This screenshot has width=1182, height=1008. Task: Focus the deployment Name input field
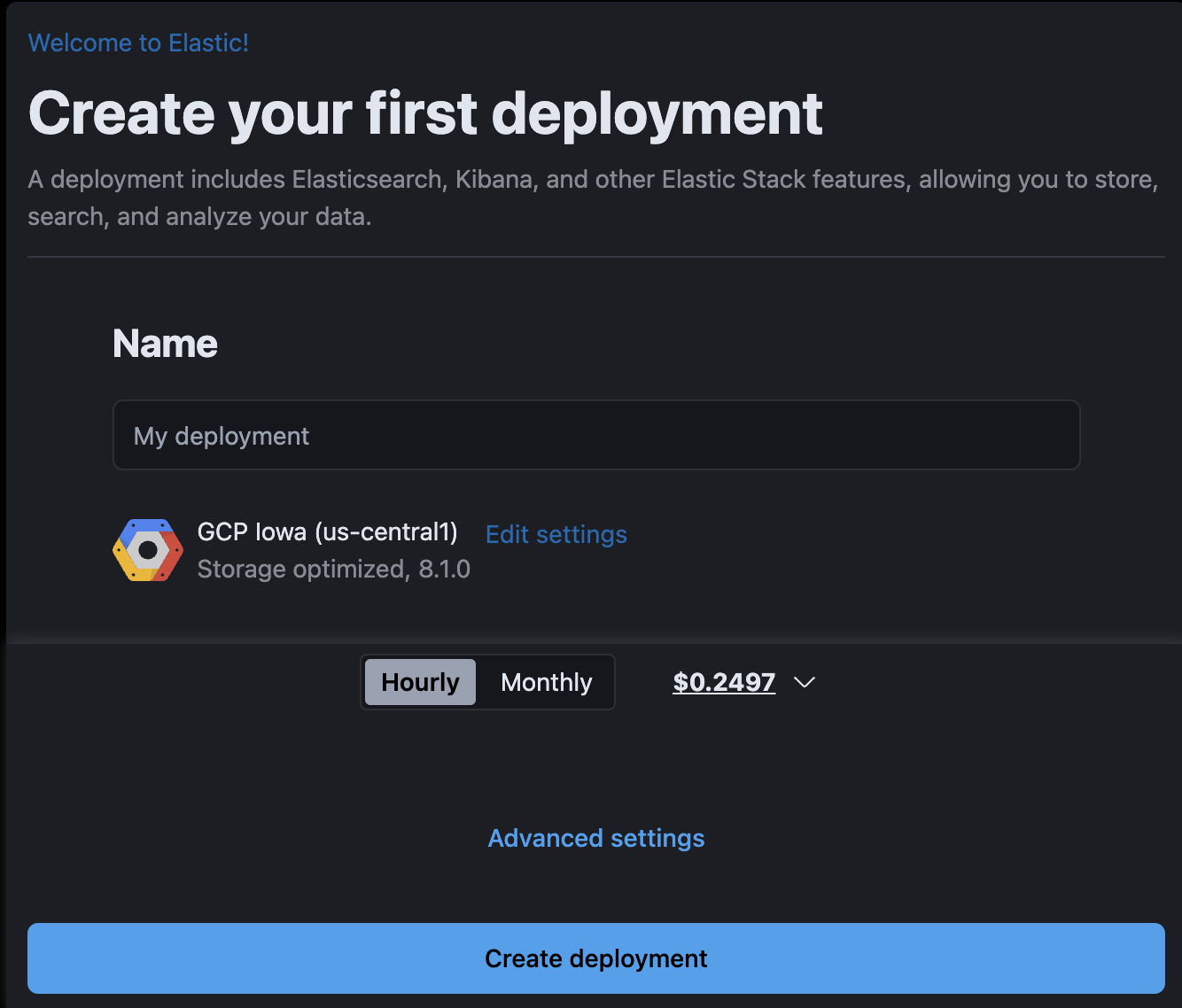tap(596, 435)
